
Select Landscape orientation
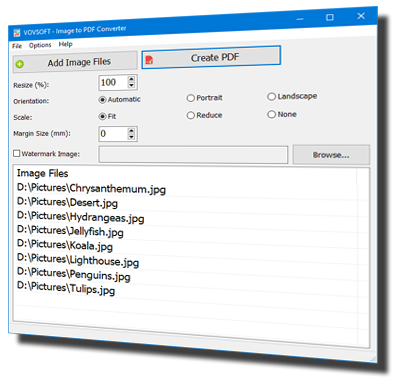pos(292,96)
